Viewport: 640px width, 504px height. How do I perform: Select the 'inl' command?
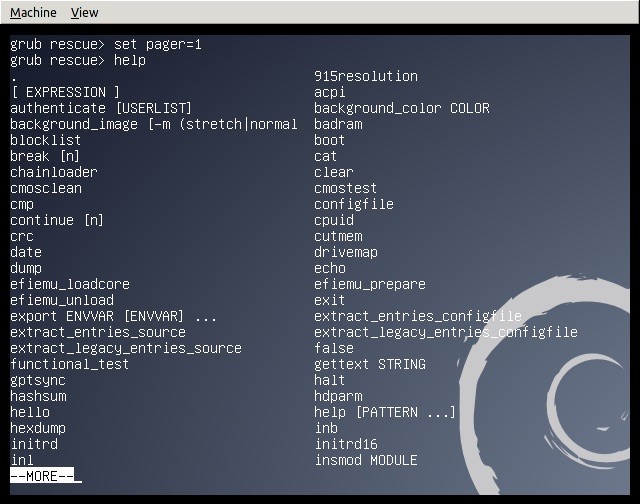click(x=22, y=460)
